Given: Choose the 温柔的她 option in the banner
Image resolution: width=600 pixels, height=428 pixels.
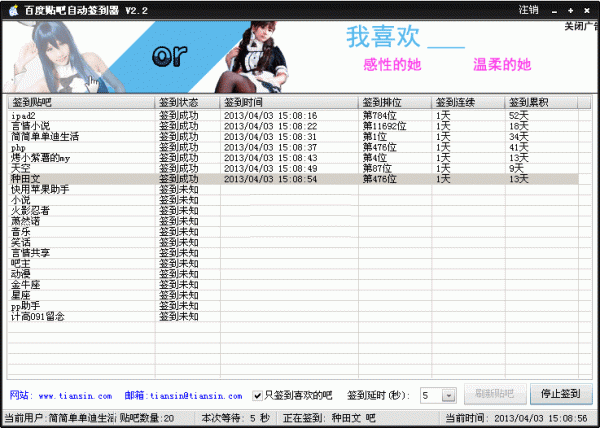Looking at the screenshot, I should click(502, 65).
